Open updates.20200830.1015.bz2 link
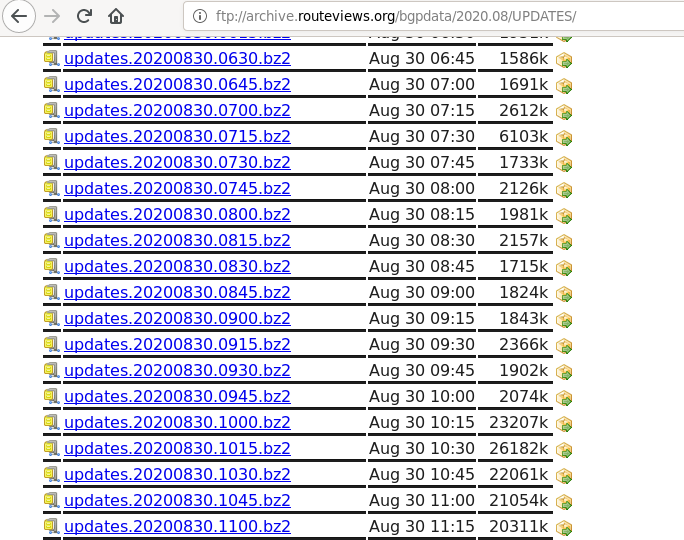Image resolution: width=684 pixels, height=540 pixels. click(177, 448)
